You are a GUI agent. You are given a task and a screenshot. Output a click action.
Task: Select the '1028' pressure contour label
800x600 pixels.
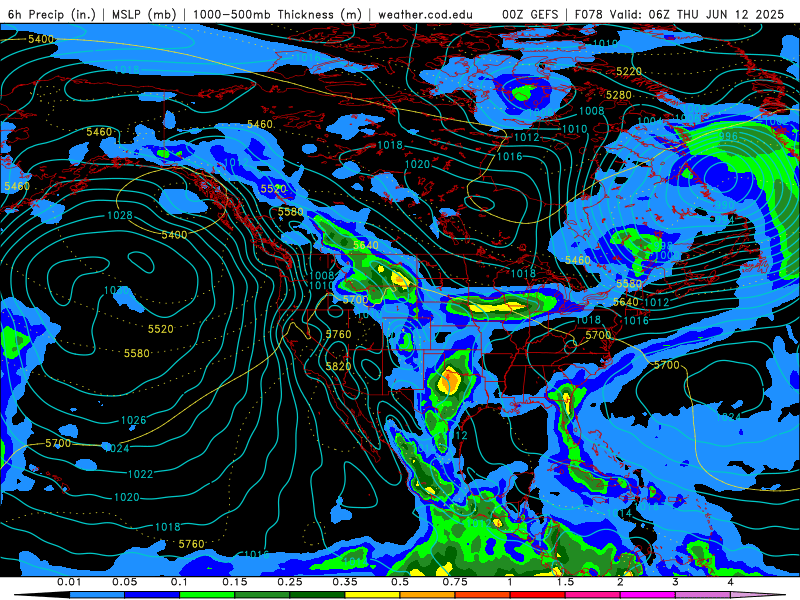click(120, 215)
